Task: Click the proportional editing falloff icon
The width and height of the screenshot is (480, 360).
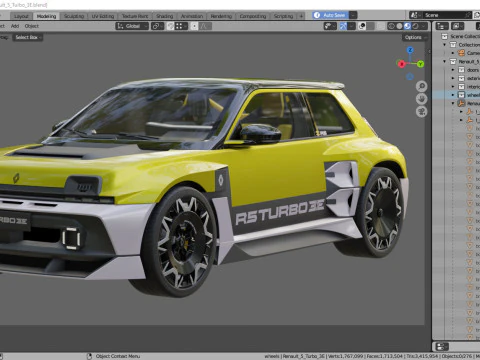Action: [206, 26]
